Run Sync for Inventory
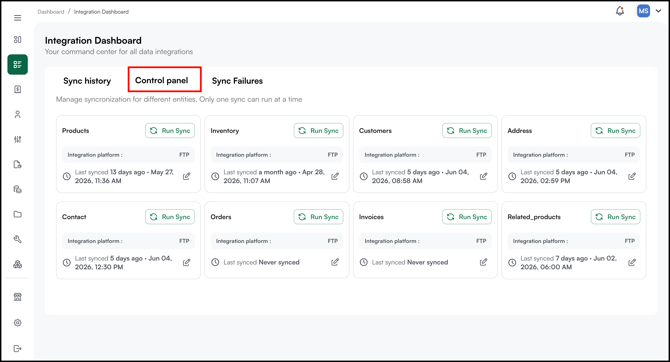 coord(318,131)
